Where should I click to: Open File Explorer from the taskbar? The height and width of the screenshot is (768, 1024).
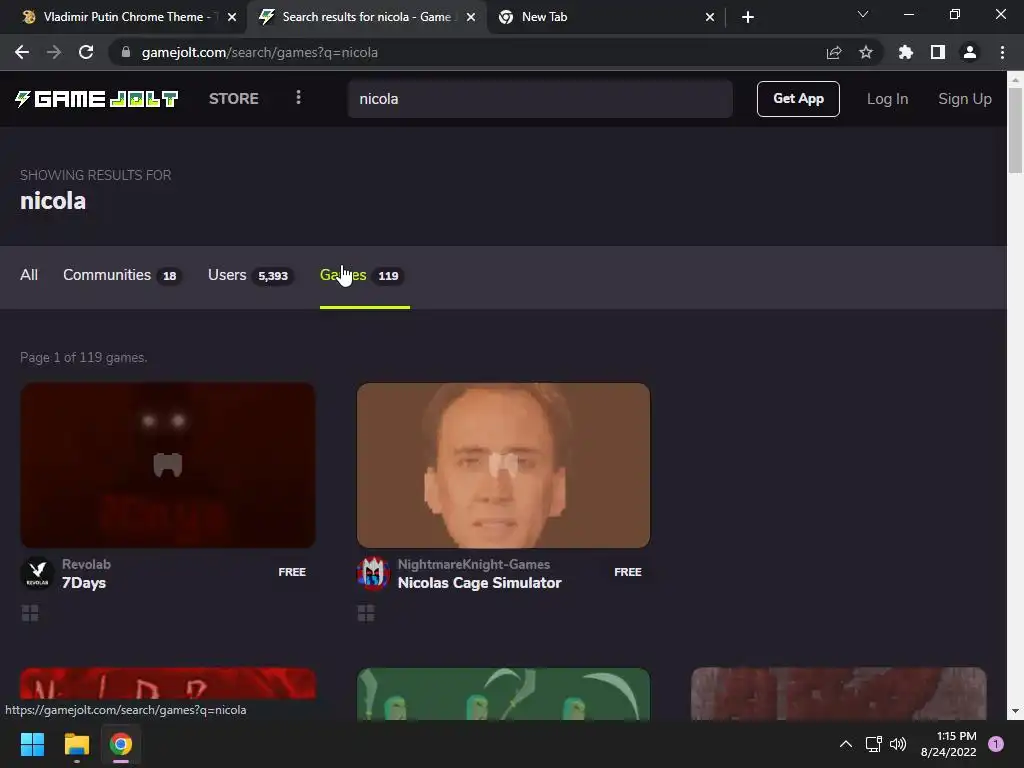(x=76, y=744)
